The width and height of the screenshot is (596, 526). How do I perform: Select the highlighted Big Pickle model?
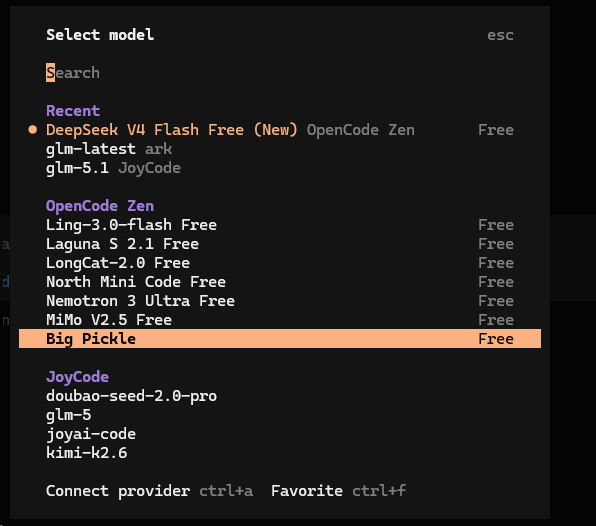tap(280, 339)
